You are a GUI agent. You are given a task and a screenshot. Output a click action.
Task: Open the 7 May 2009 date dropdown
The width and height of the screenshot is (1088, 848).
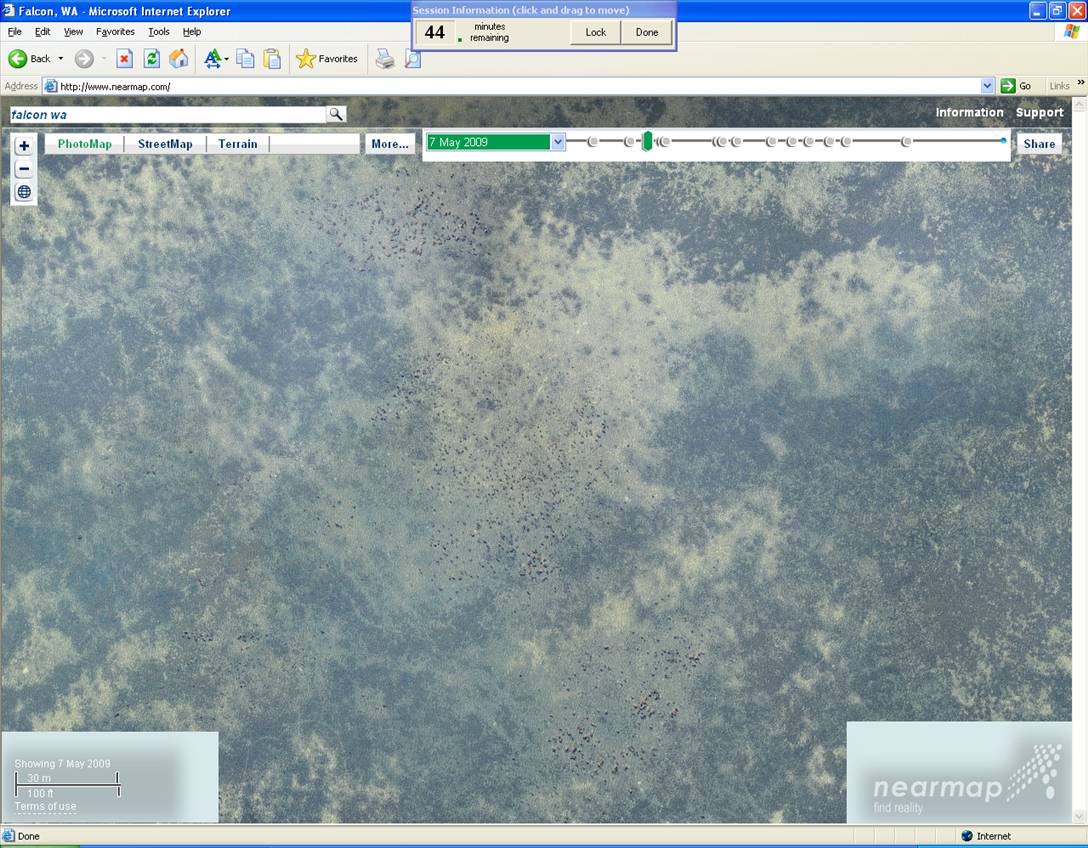coord(558,142)
